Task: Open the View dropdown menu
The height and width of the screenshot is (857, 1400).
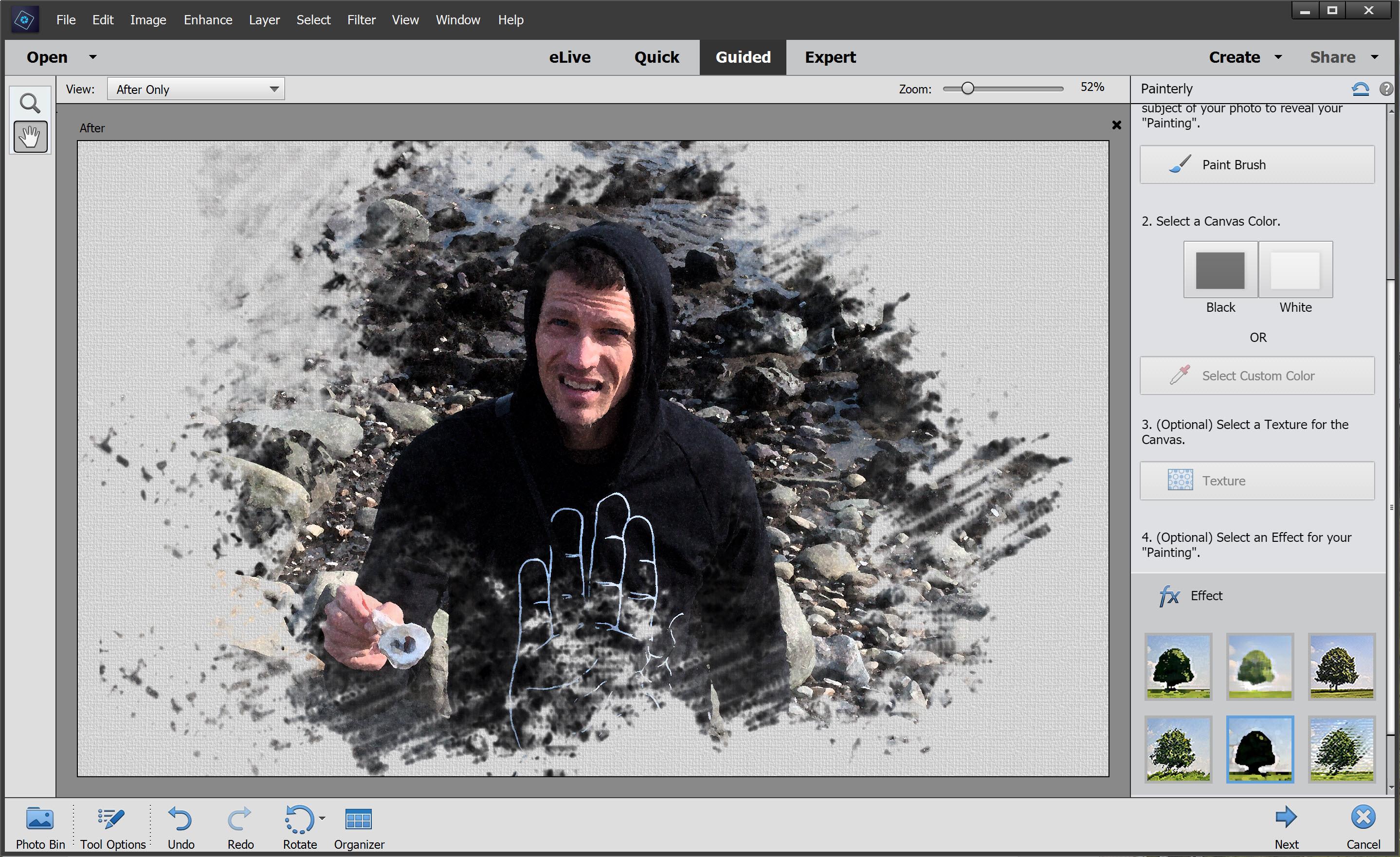Action: click(196, 89)
